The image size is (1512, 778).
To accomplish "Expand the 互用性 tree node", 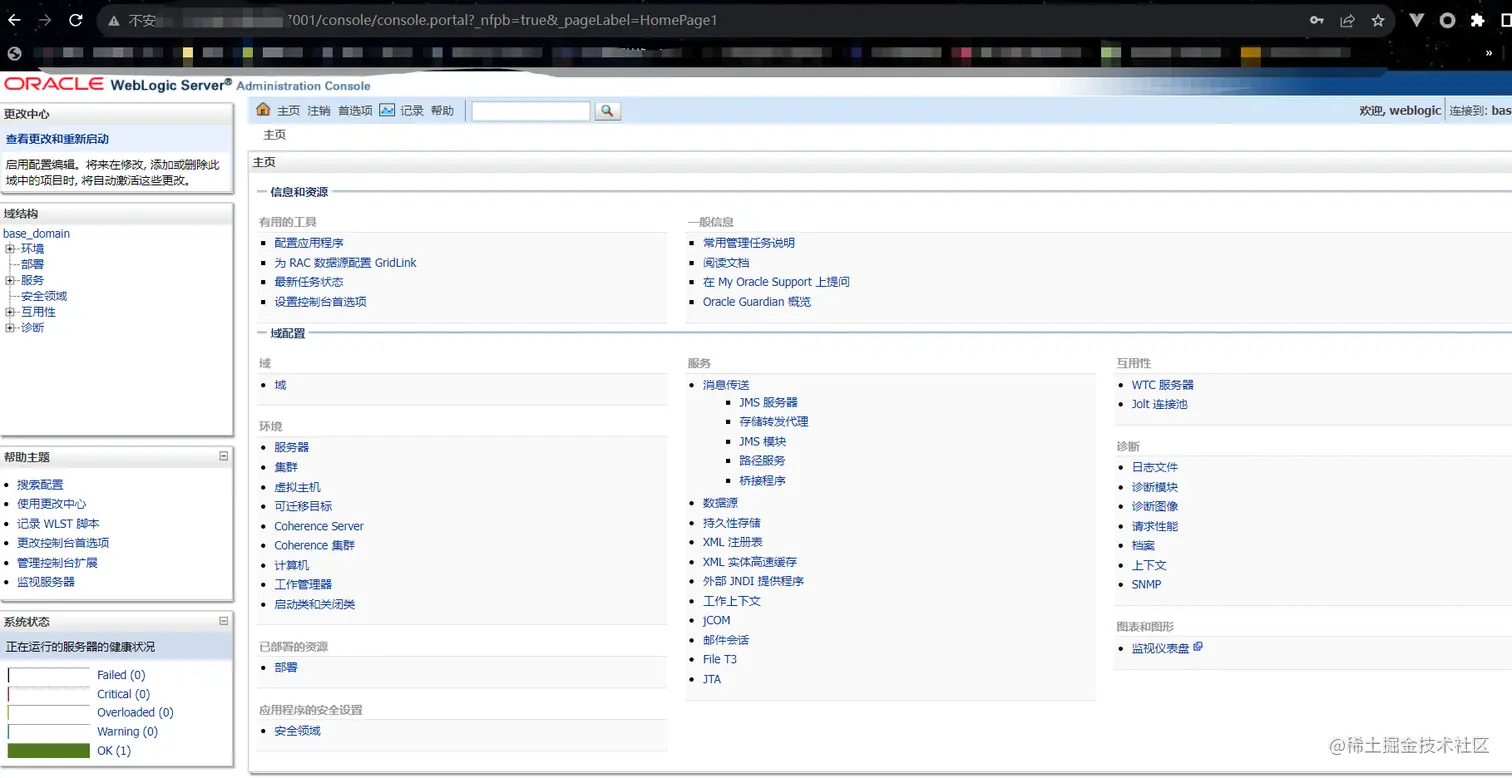I will tap(10, 312).
